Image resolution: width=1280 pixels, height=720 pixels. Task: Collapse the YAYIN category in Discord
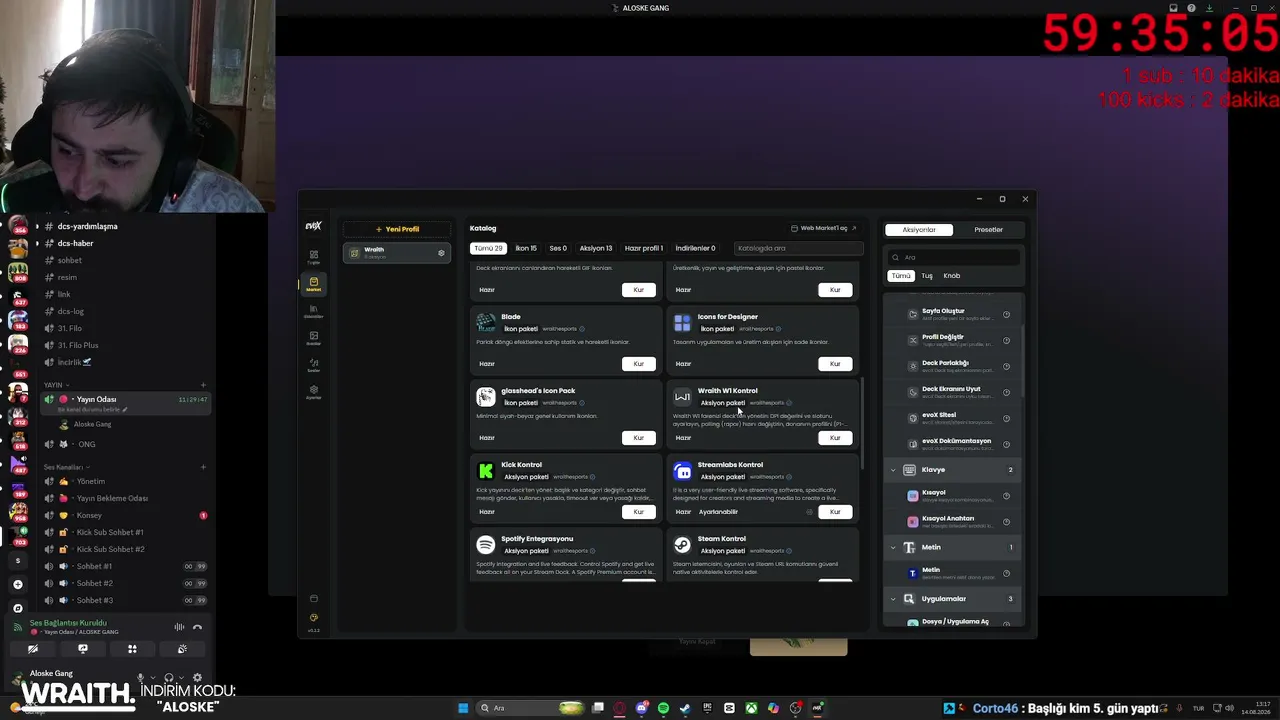coord(56,385)
